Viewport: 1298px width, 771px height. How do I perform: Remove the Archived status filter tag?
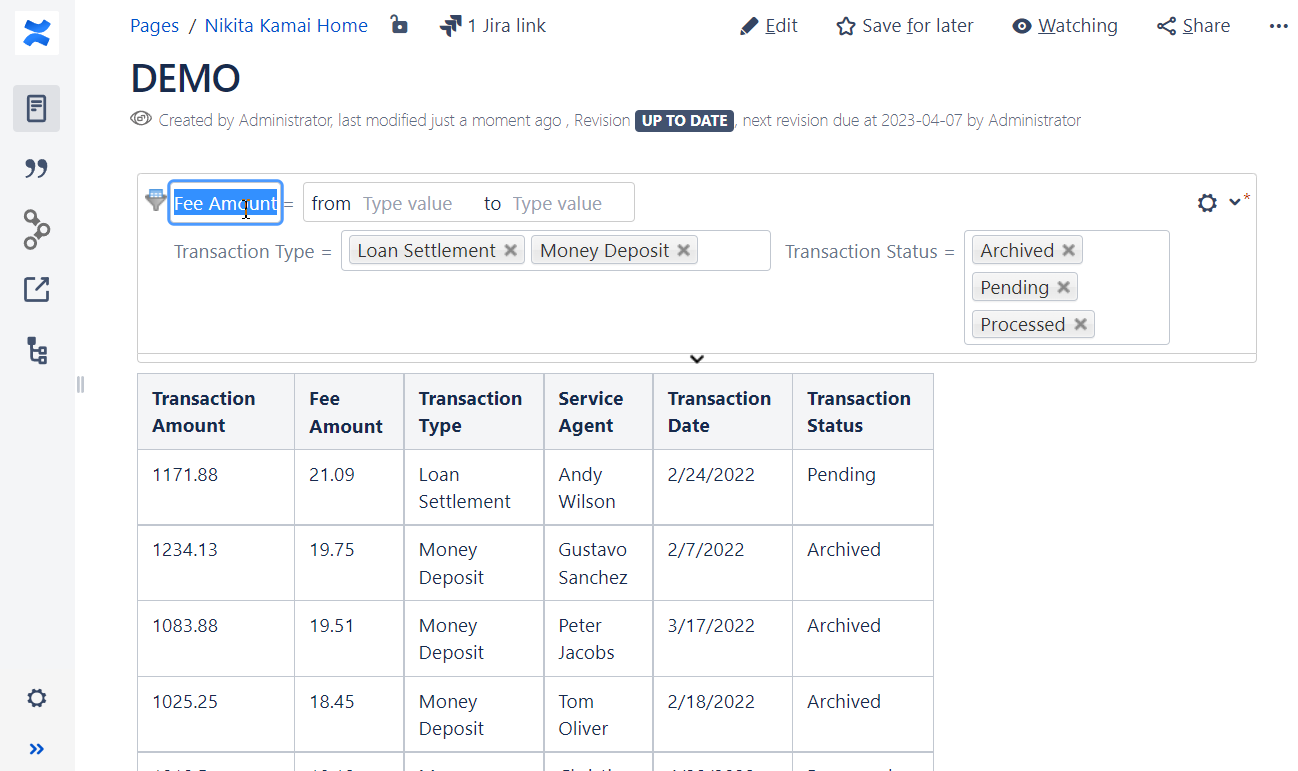click(1069, 250)
